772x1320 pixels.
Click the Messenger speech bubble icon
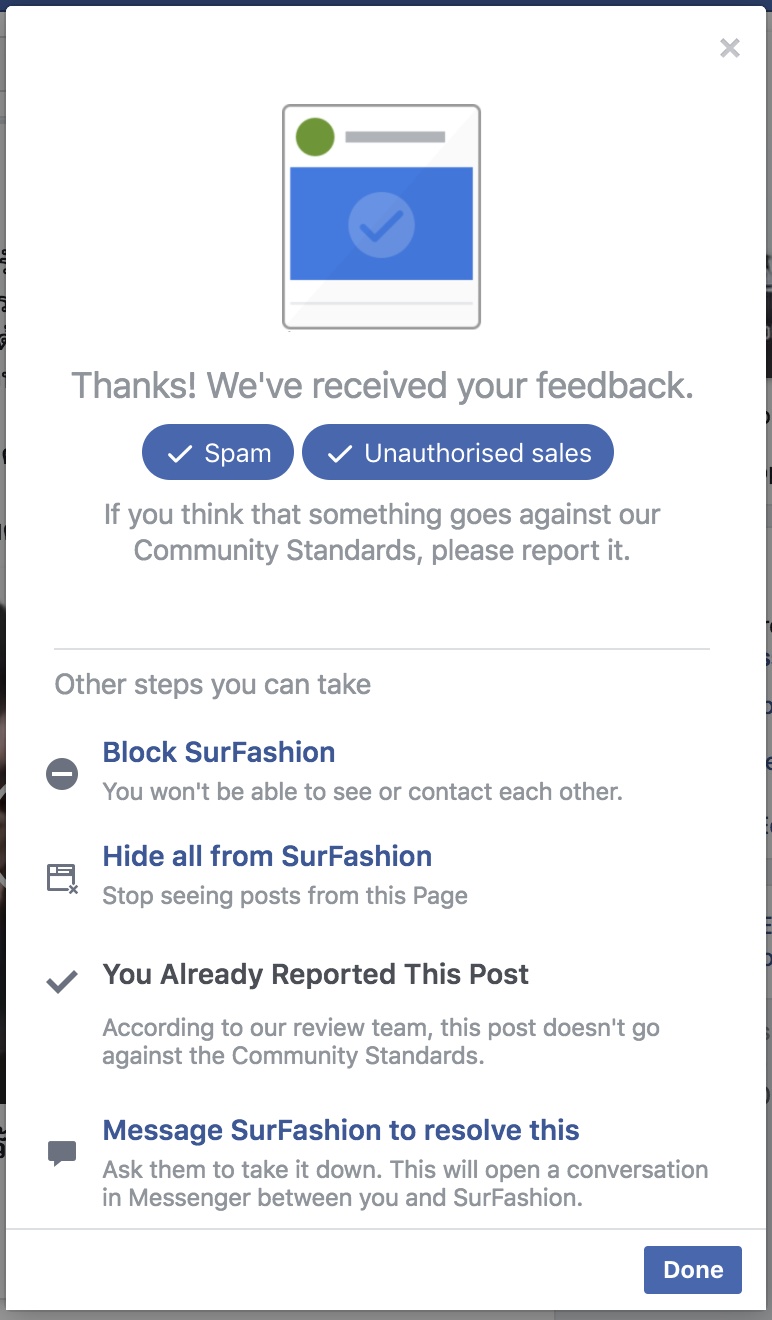(x=62, y=1153)
